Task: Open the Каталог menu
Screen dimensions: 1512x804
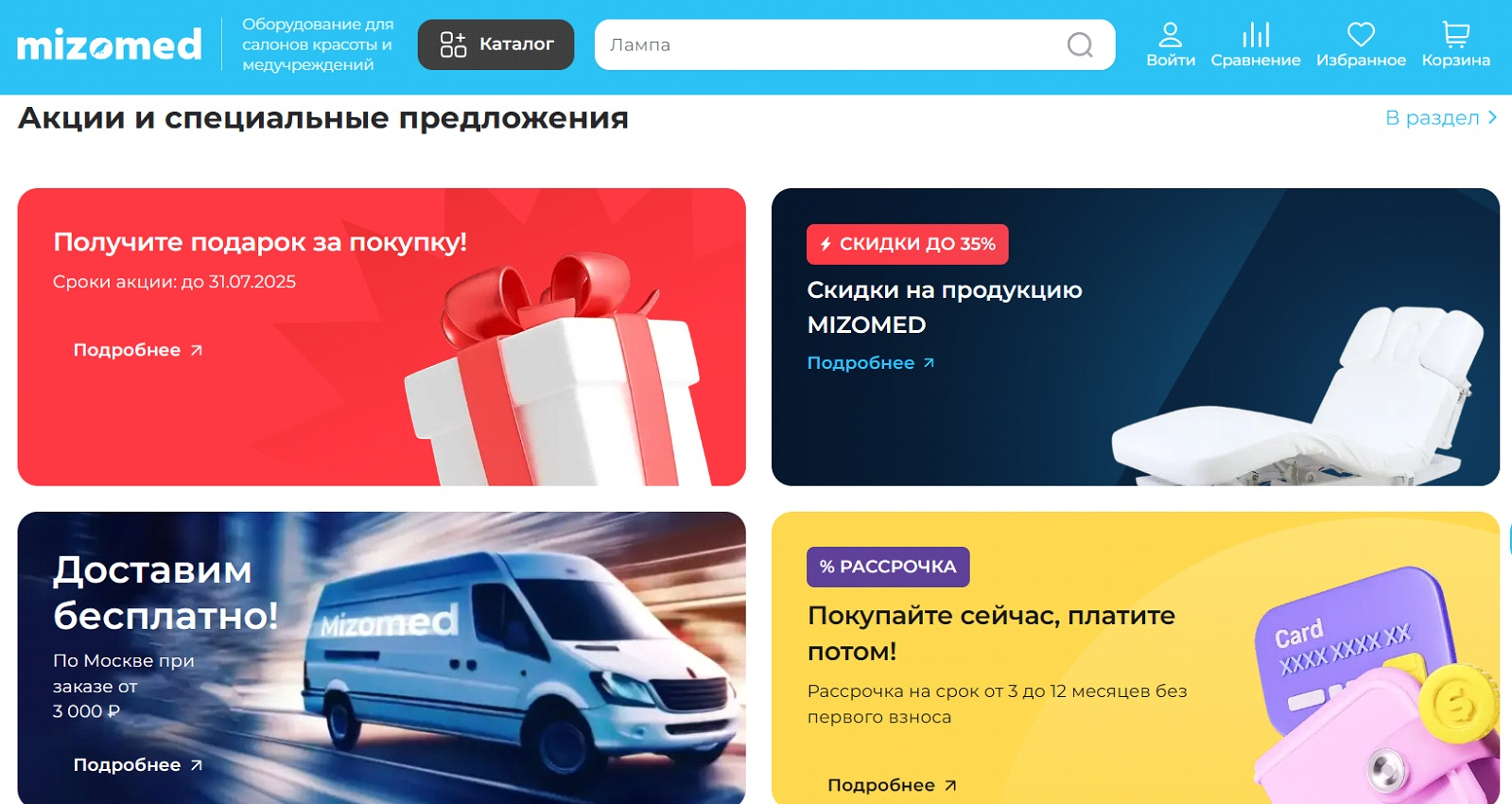Action: 495,44
